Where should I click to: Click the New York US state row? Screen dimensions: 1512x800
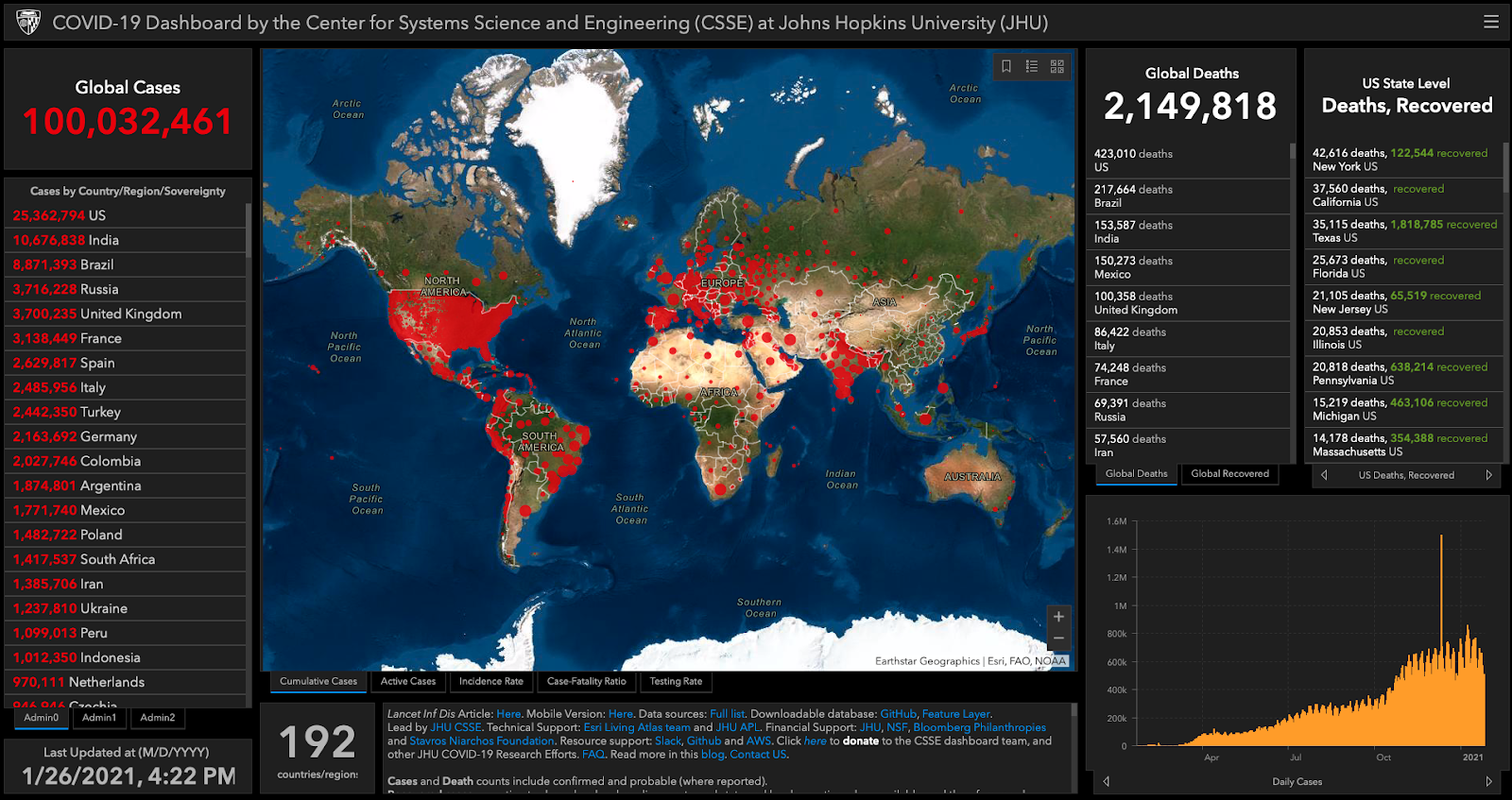(x=1403, y=160)
